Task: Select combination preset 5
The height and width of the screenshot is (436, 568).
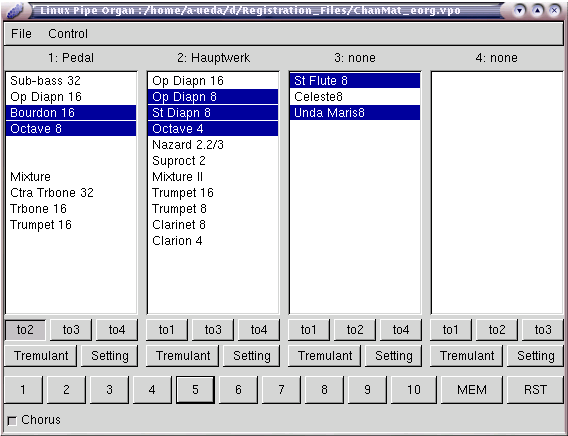Action: 195,390
